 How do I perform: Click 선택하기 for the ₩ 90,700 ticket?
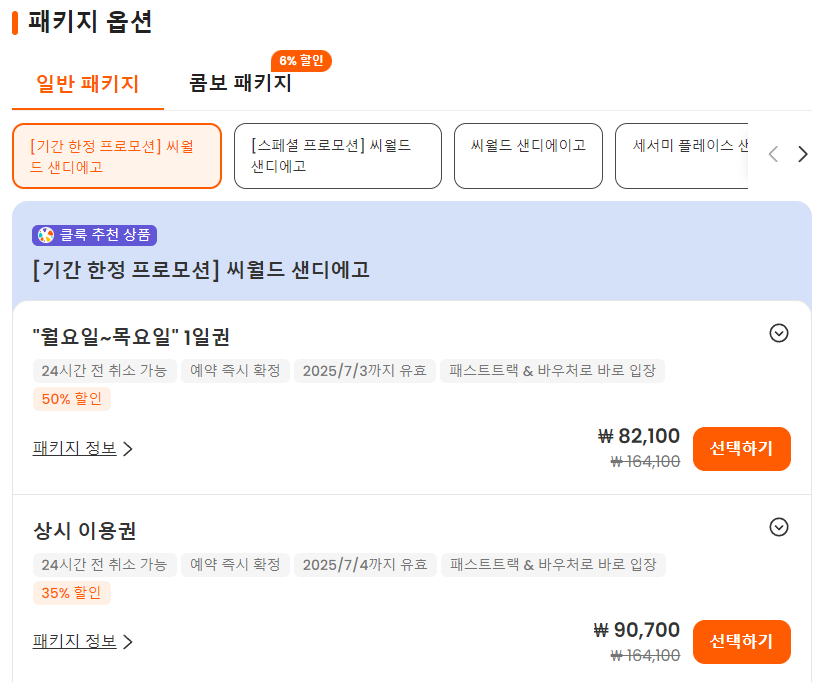[x=742, y=642]
